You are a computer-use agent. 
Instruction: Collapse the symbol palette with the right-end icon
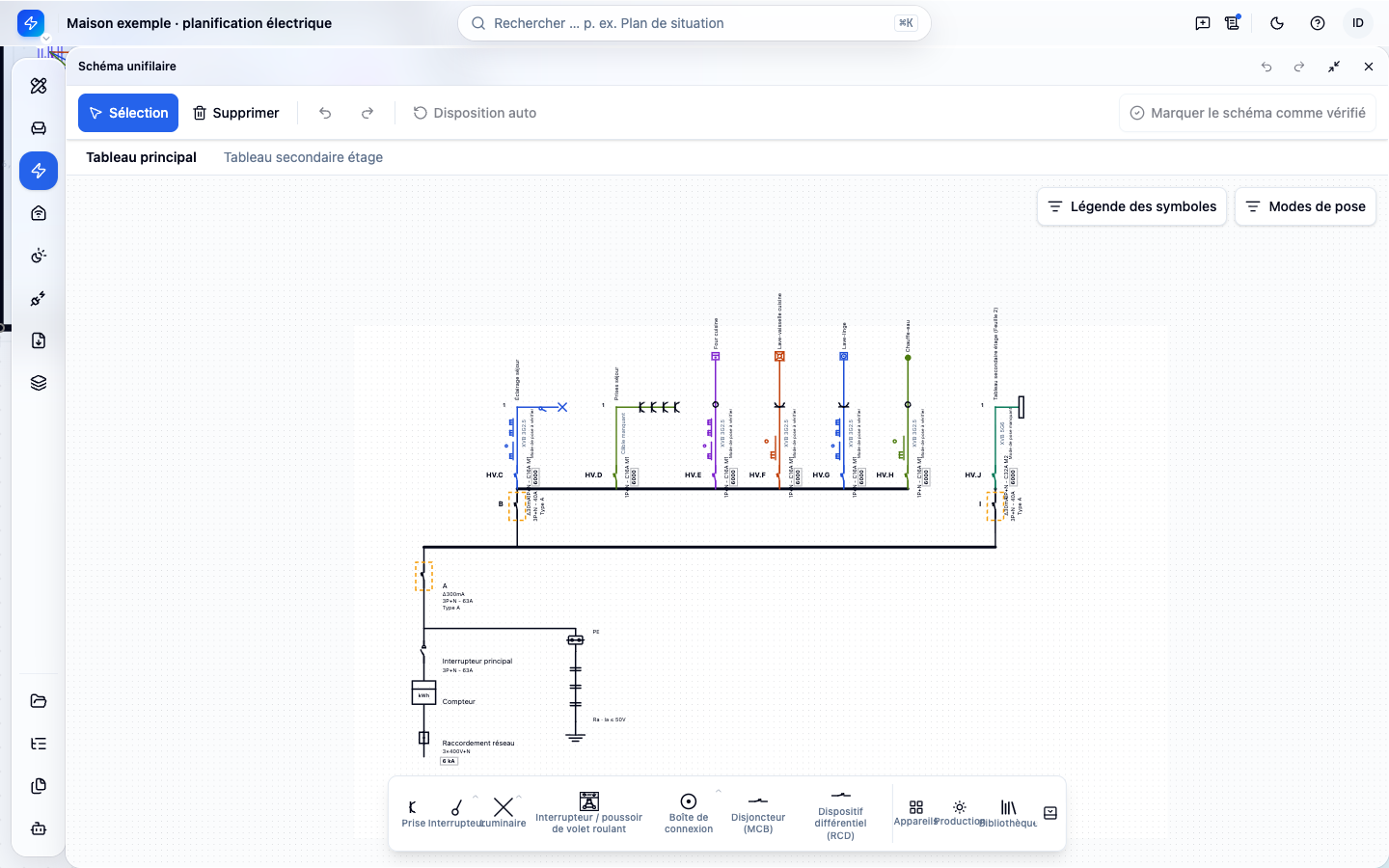click(1050, 813)
